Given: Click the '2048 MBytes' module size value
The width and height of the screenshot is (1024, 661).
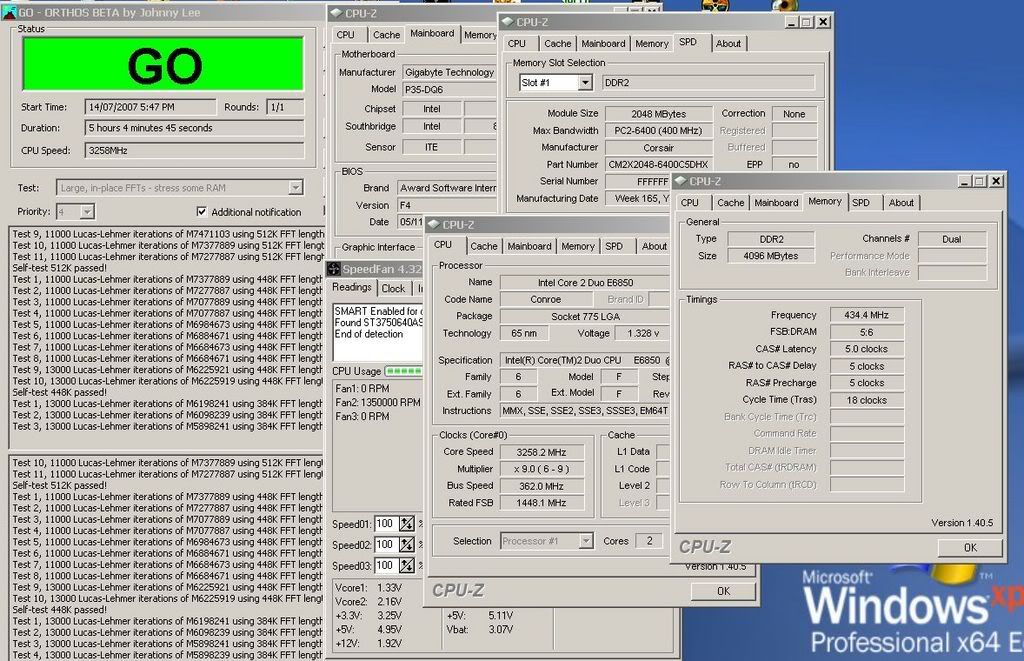Looking at the screenshot, I should (x=658, y=114).
